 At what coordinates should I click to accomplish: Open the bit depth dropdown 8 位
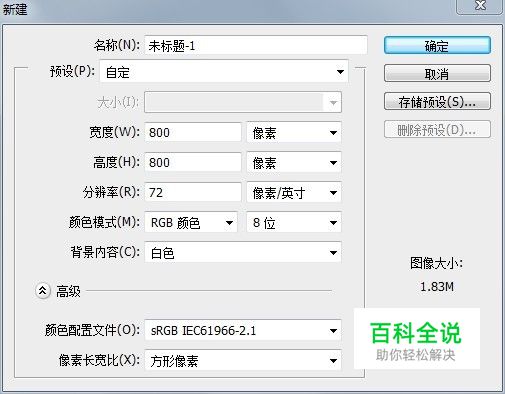point(294,222)
